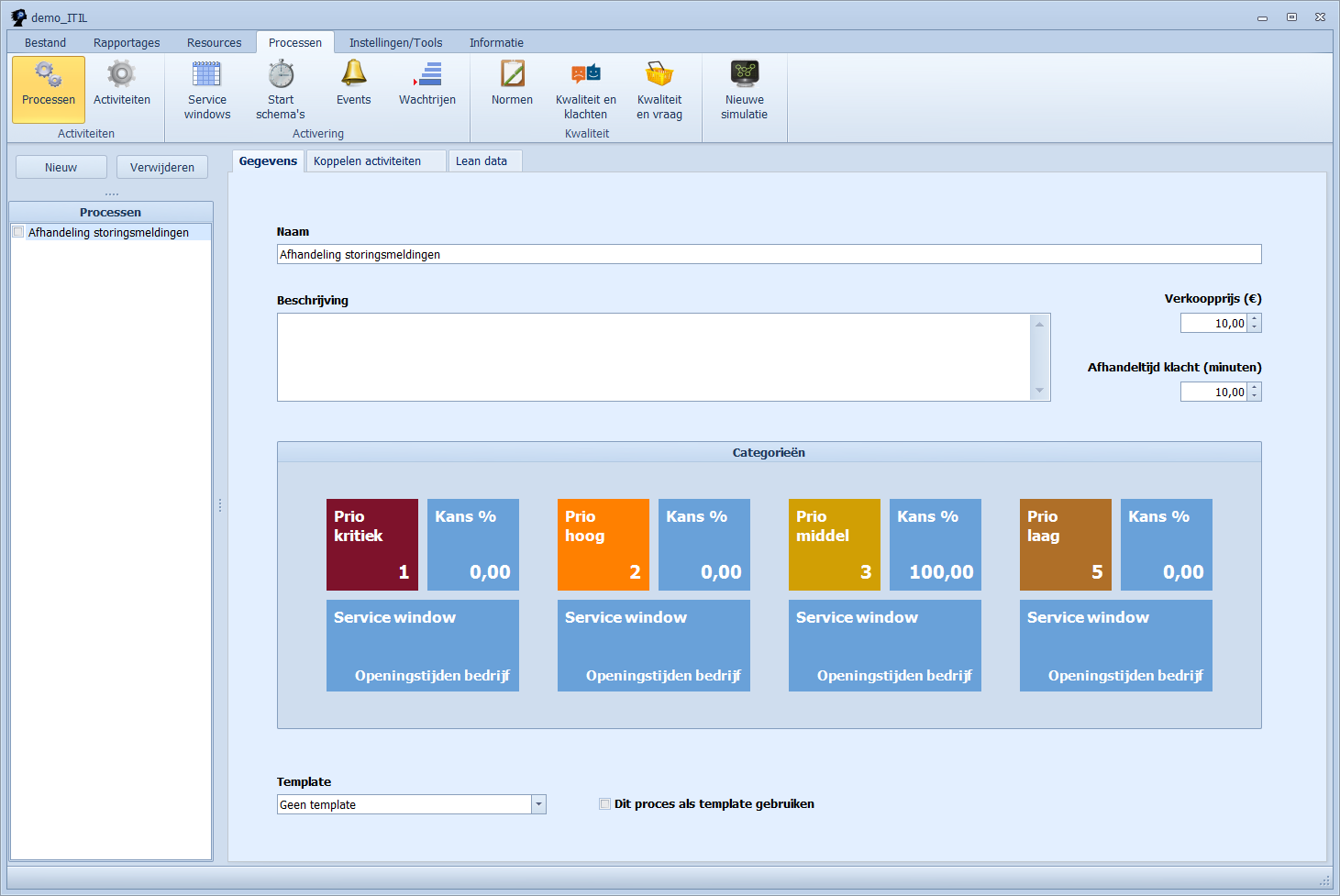Viewport: 1340px width, 896px height.
Task: Switch to Rapportages ribbon tab
Action: pyautogui.click(x=127, y=42)
